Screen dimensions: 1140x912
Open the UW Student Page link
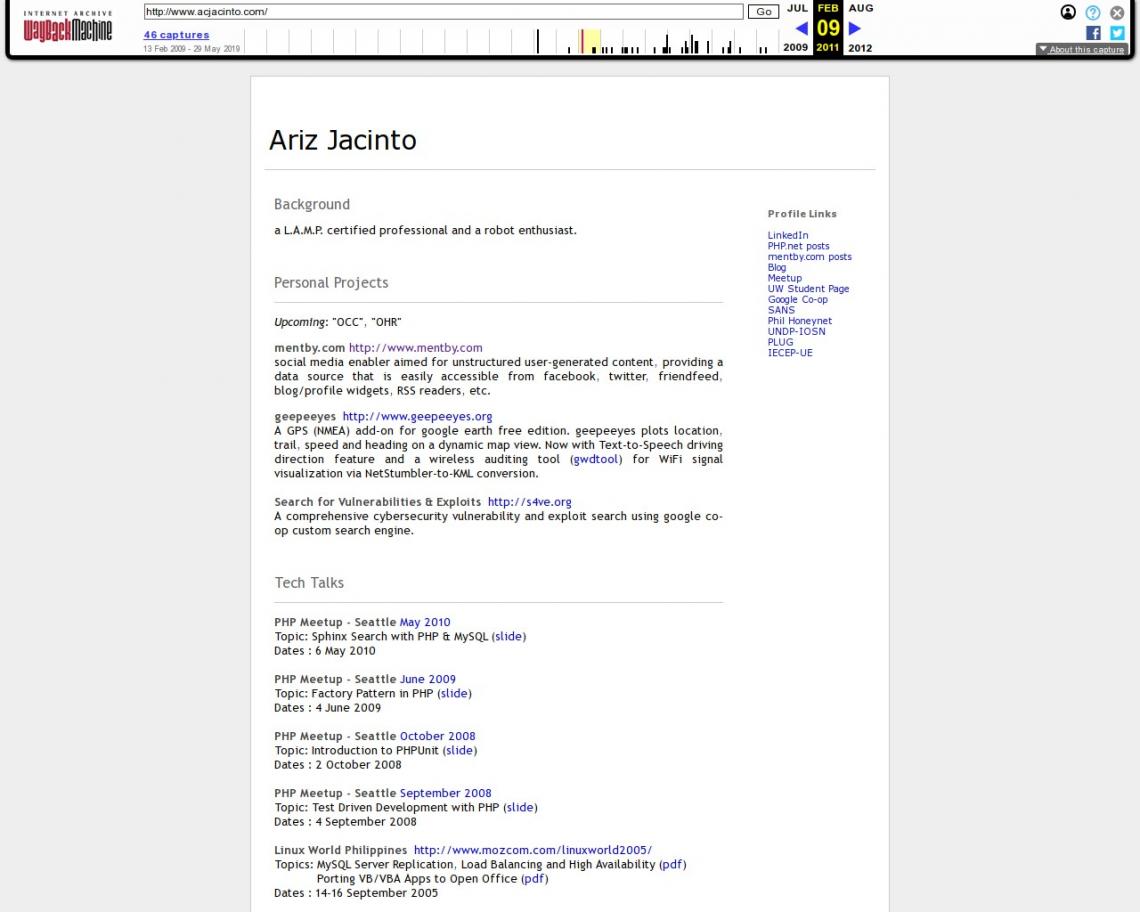[x=808, y=289]
